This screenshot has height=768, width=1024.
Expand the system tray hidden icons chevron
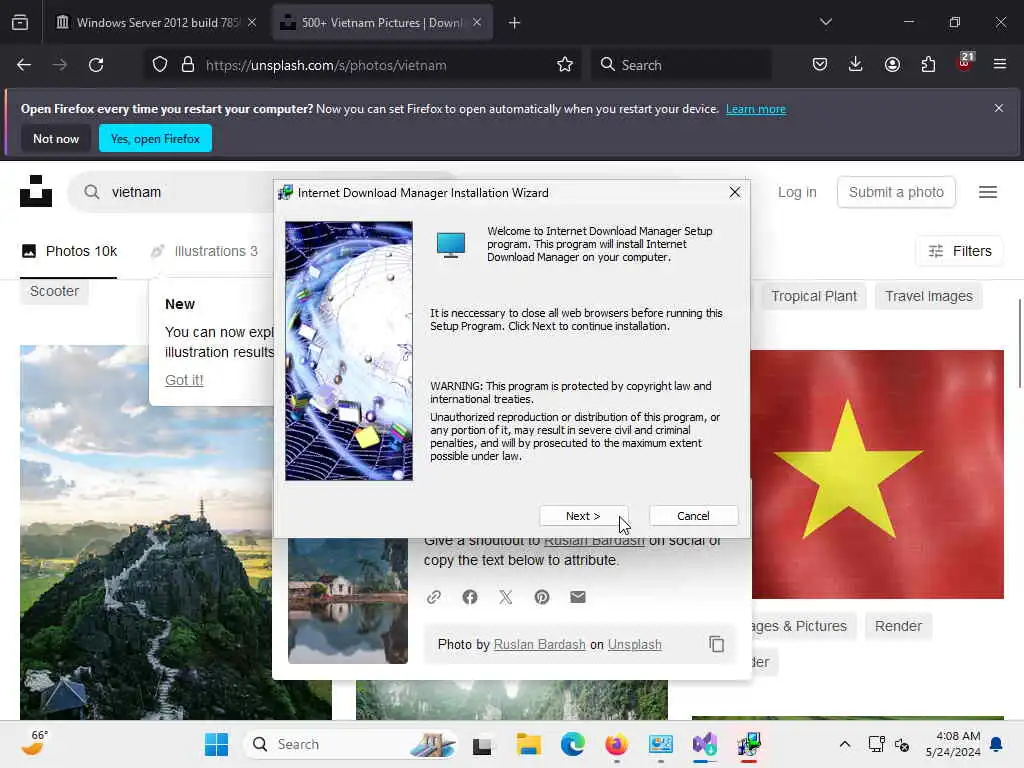844,744
